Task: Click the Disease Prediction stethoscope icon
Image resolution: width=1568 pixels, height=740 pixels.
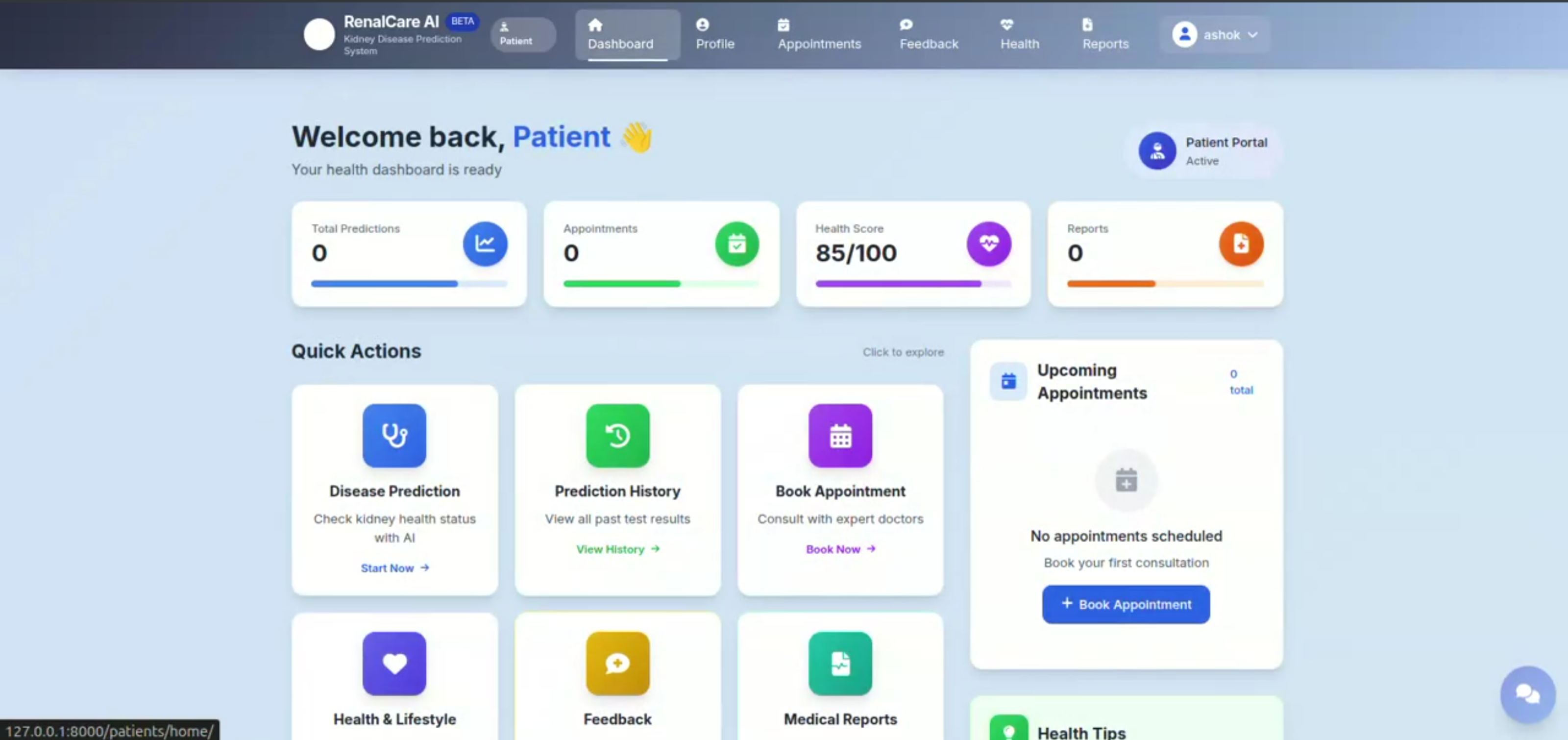Action: [394, 436]
